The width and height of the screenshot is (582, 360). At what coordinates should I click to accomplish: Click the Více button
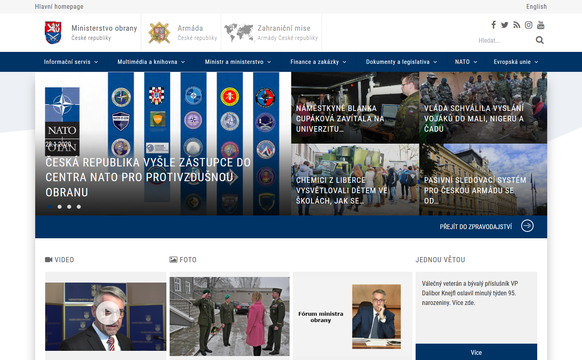pyautogui.click(x=476, y=352)
